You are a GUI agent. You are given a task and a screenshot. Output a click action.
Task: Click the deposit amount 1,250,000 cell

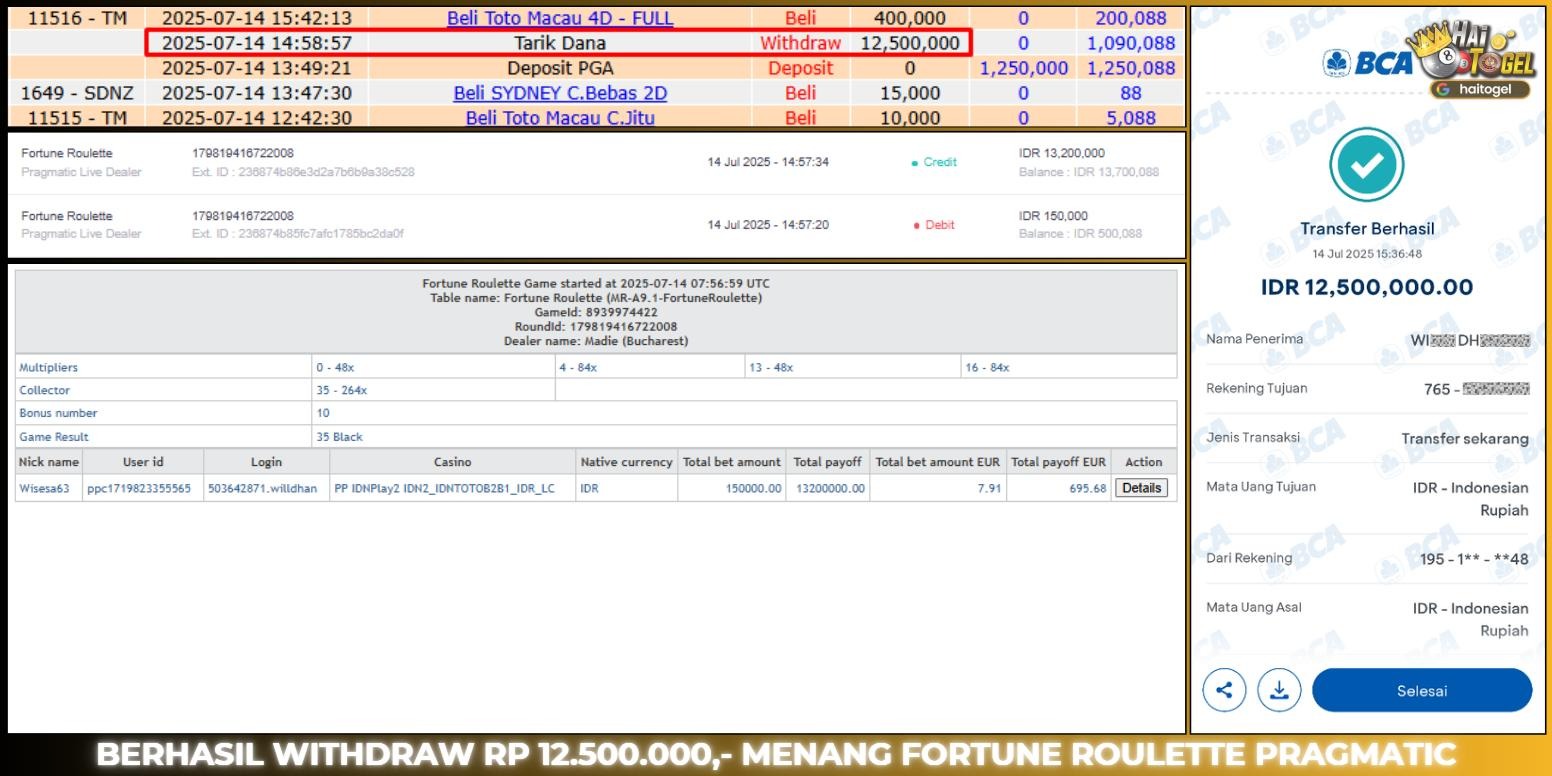click(1024, 68)
